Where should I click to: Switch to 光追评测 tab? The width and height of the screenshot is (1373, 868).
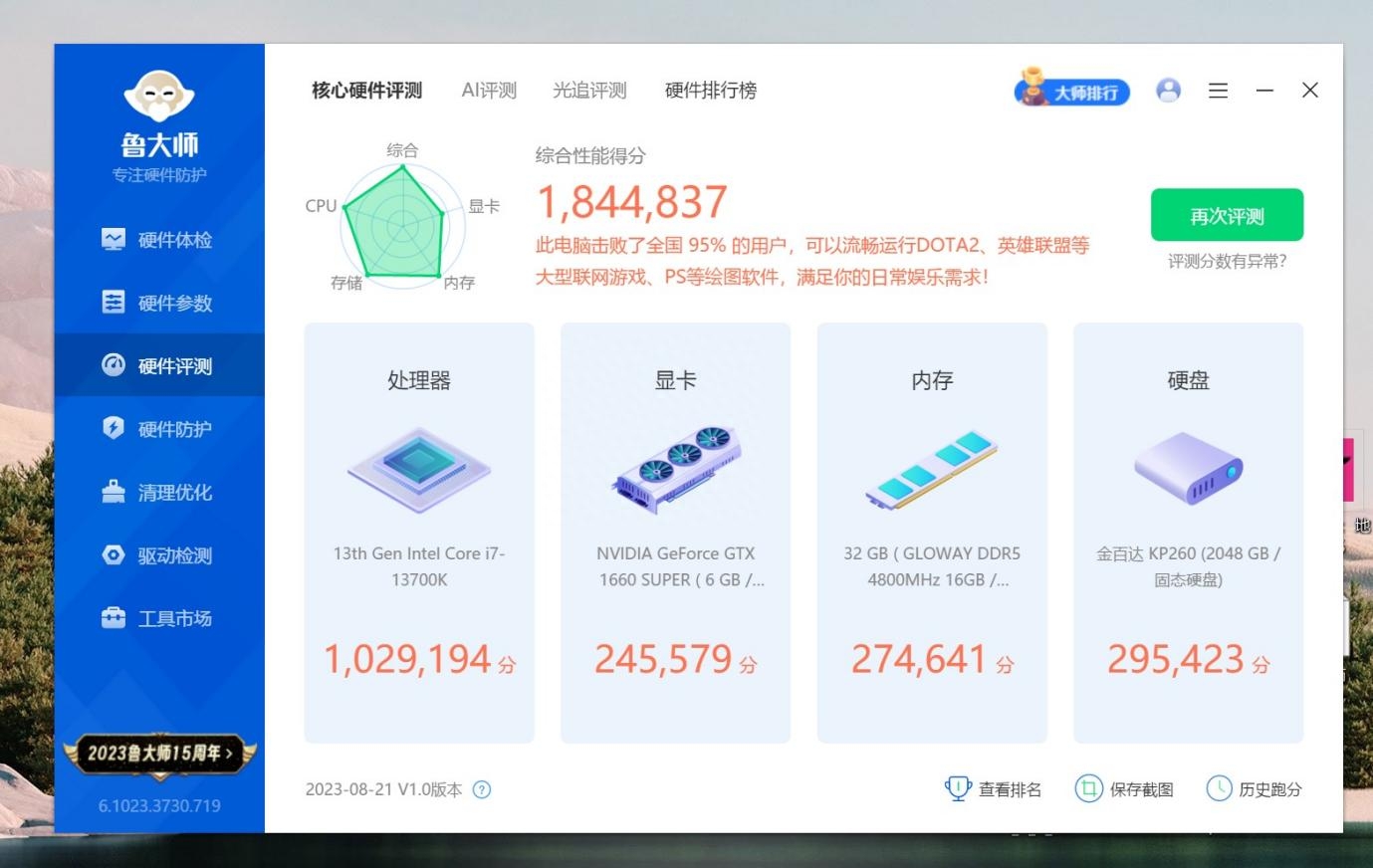(x=589, y=91)
